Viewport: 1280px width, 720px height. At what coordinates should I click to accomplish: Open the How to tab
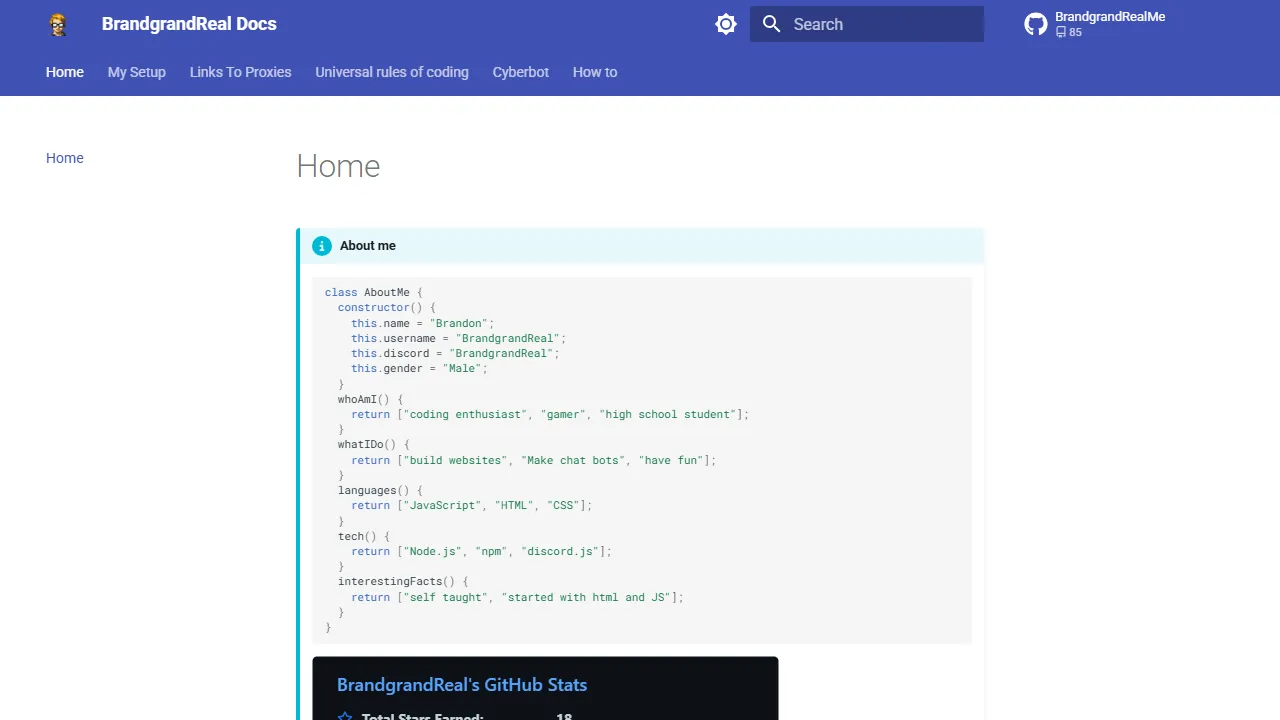click(595, 72)
